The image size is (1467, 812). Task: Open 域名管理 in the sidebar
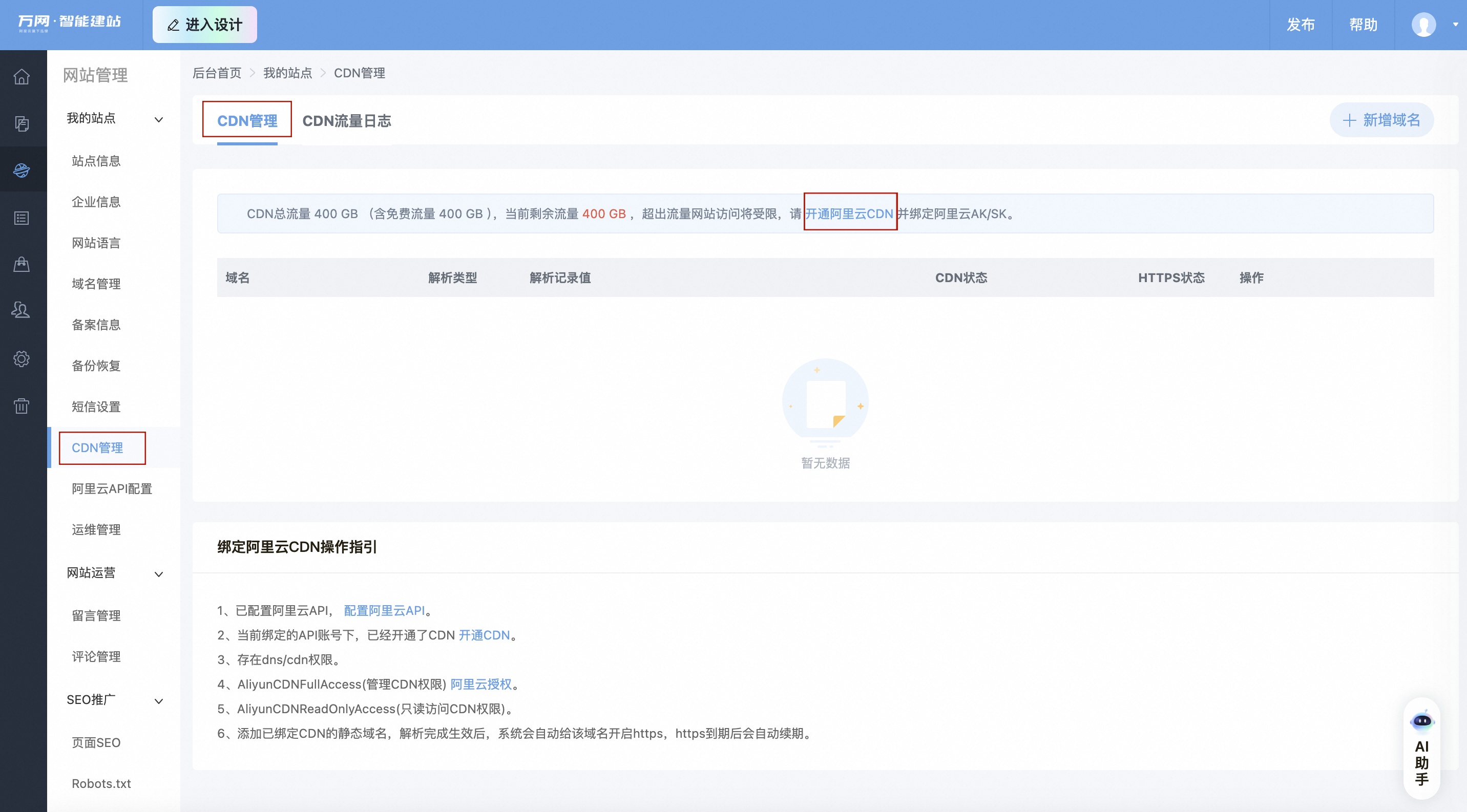96,284
